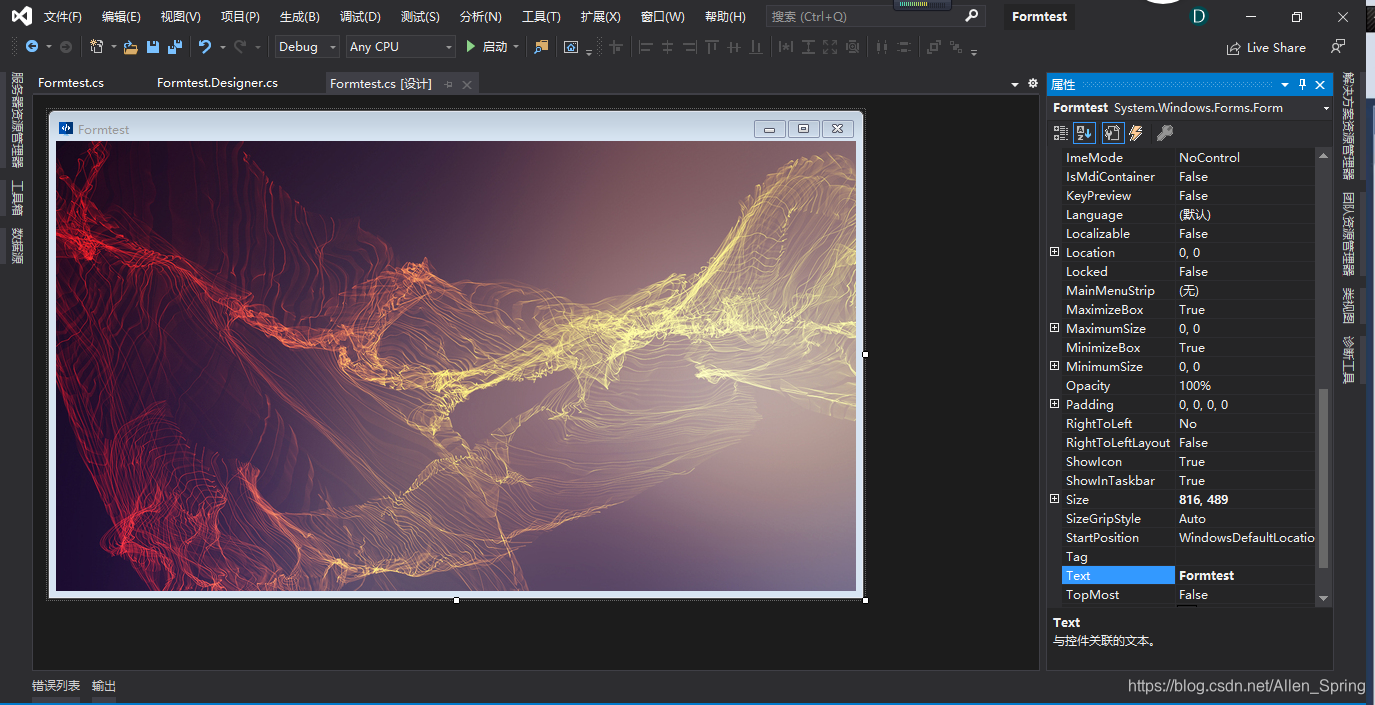Open the 文件(F) menu

(x=62, y=17)
